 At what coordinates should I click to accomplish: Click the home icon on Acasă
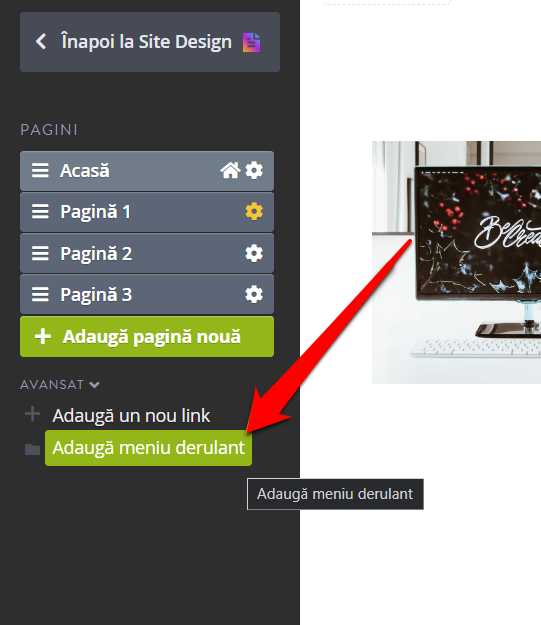click(x=230, y=171)
